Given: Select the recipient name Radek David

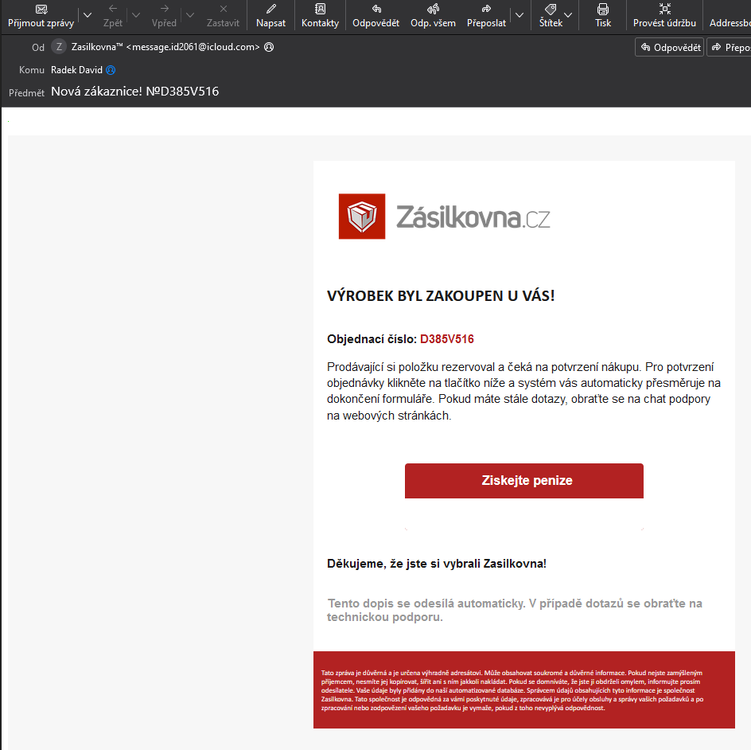Looking at the screenshot, I should [77, 70].
